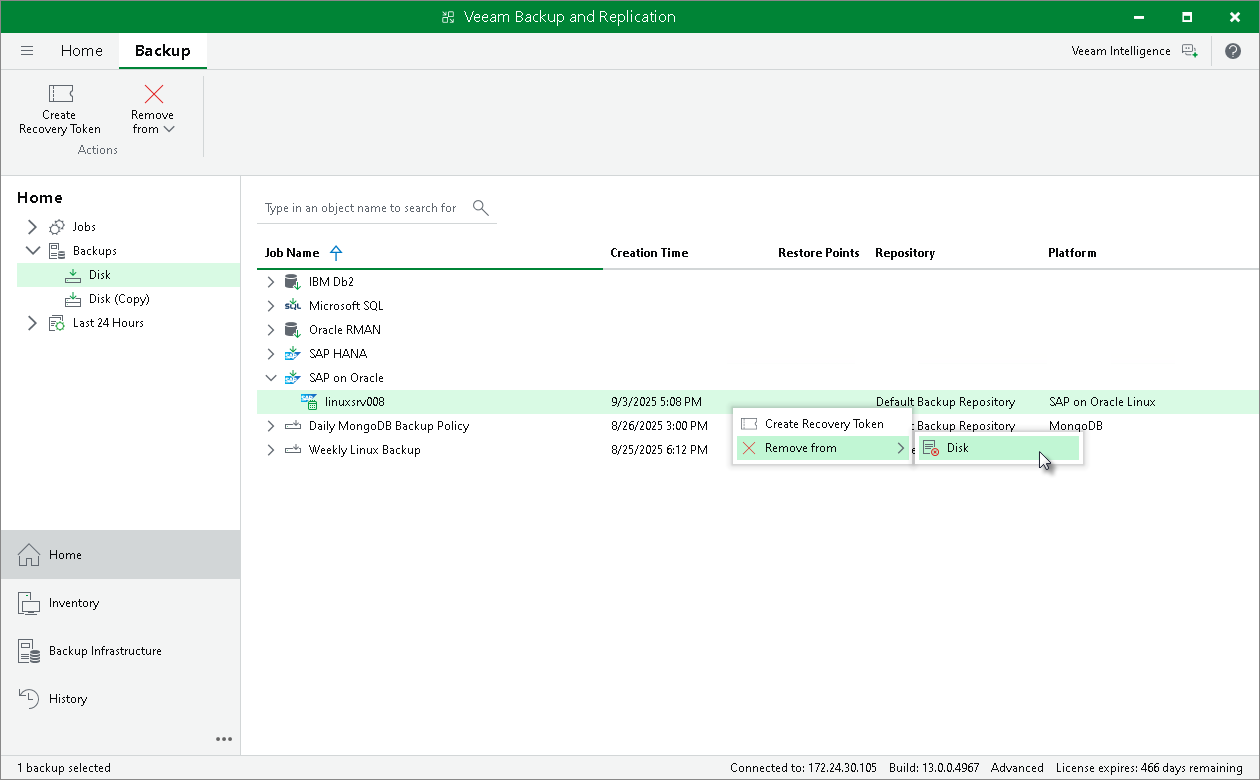Click the linuxsrv008 backup icon

[309, 402]
